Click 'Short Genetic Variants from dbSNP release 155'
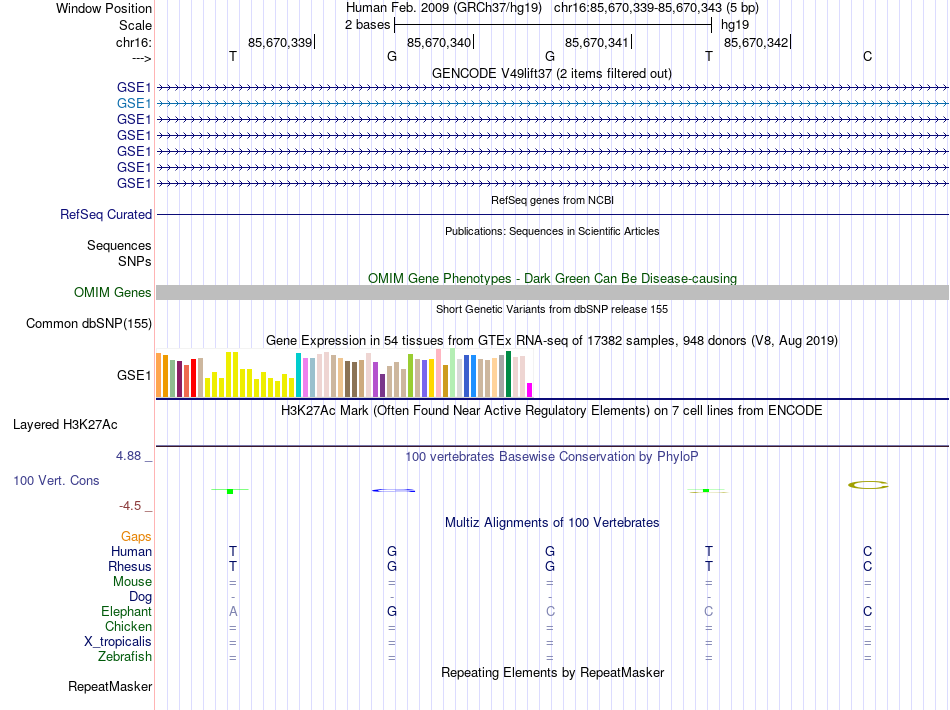 tap(552, 310)
